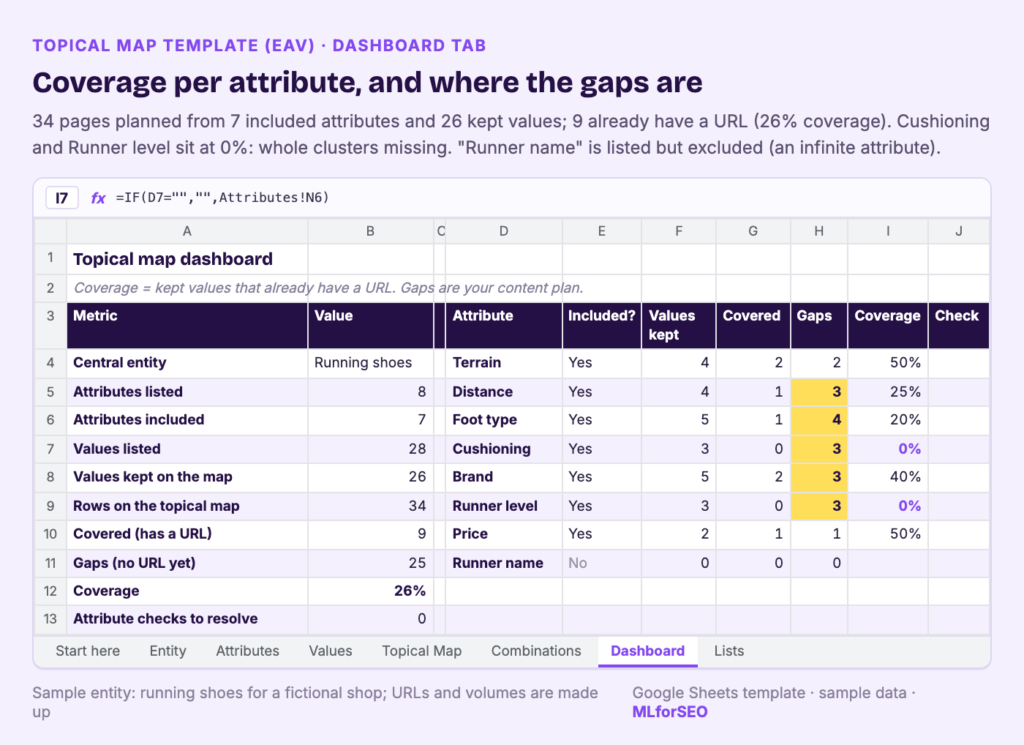The image size is (1024, 745).
Task: Click the 'Values listed' cell
Action: [x=187, y=449]
